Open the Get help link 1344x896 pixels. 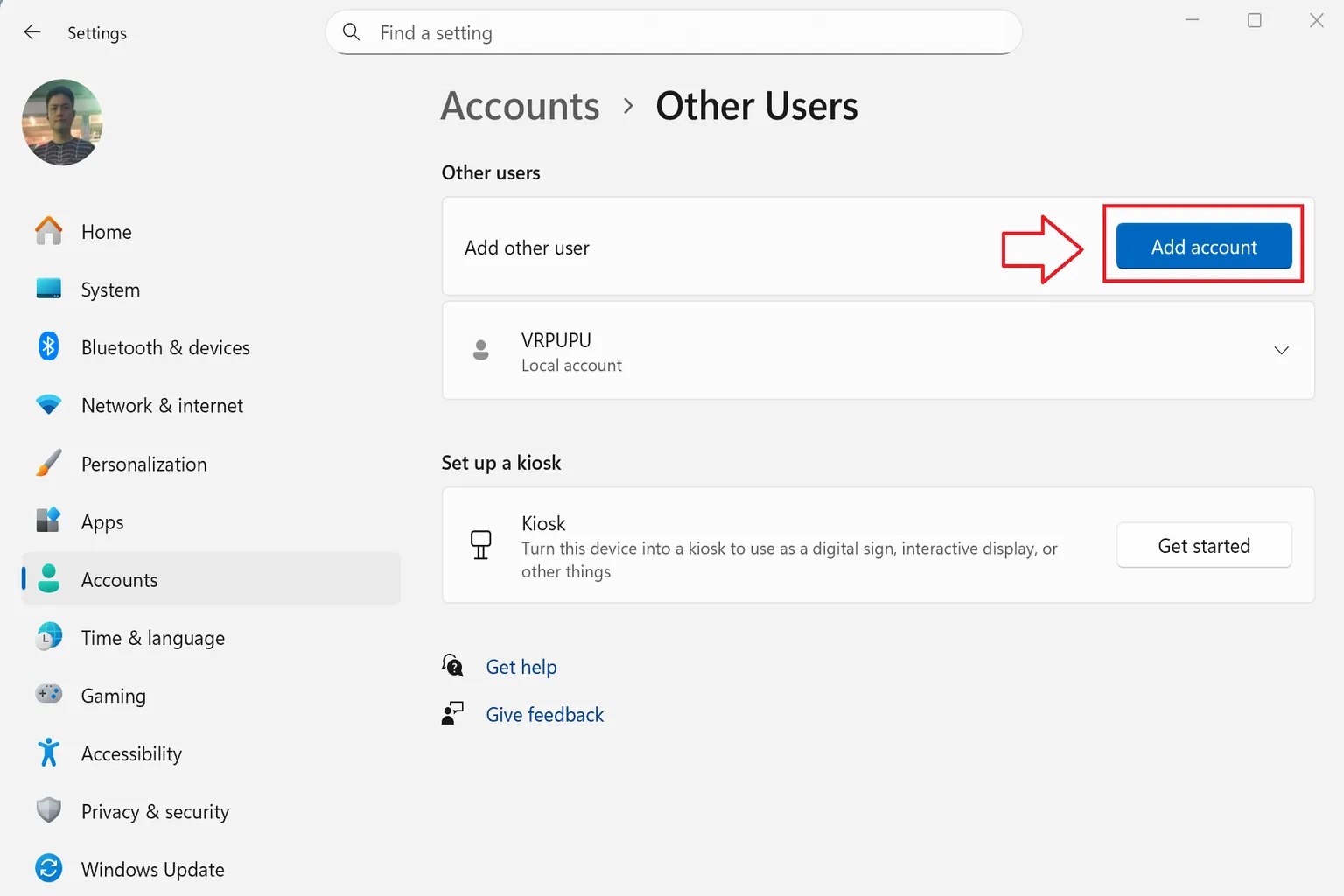[521, 667]
